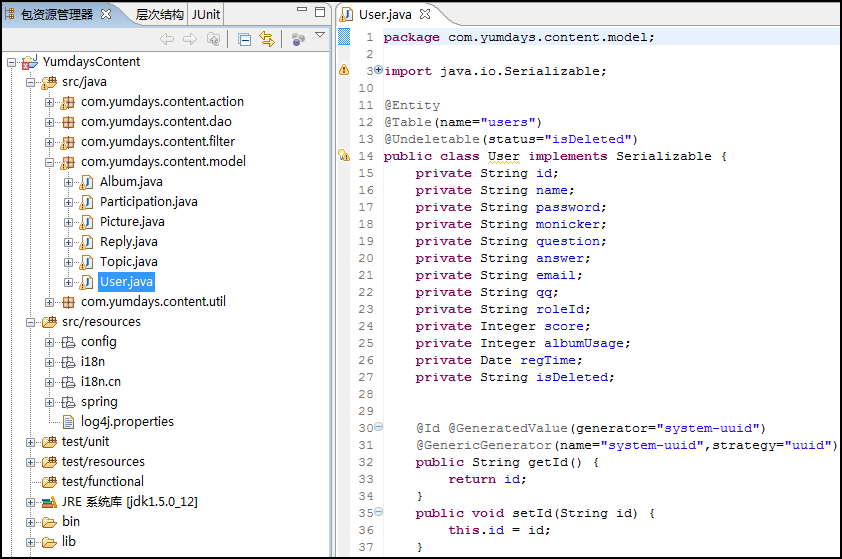
Task: Close the User.java editor tab
Action: [425, 14]
